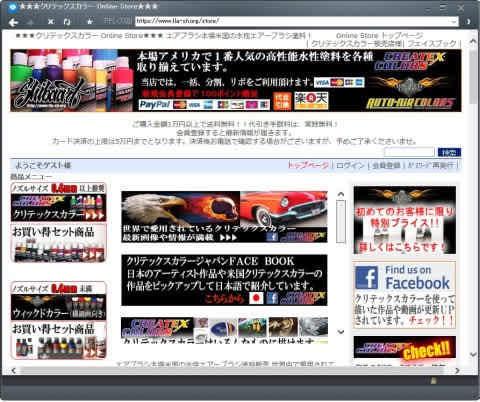Open the upper お買い得セット商品 banner
This screenshot has width=480, height=402.
click(59, 243)
